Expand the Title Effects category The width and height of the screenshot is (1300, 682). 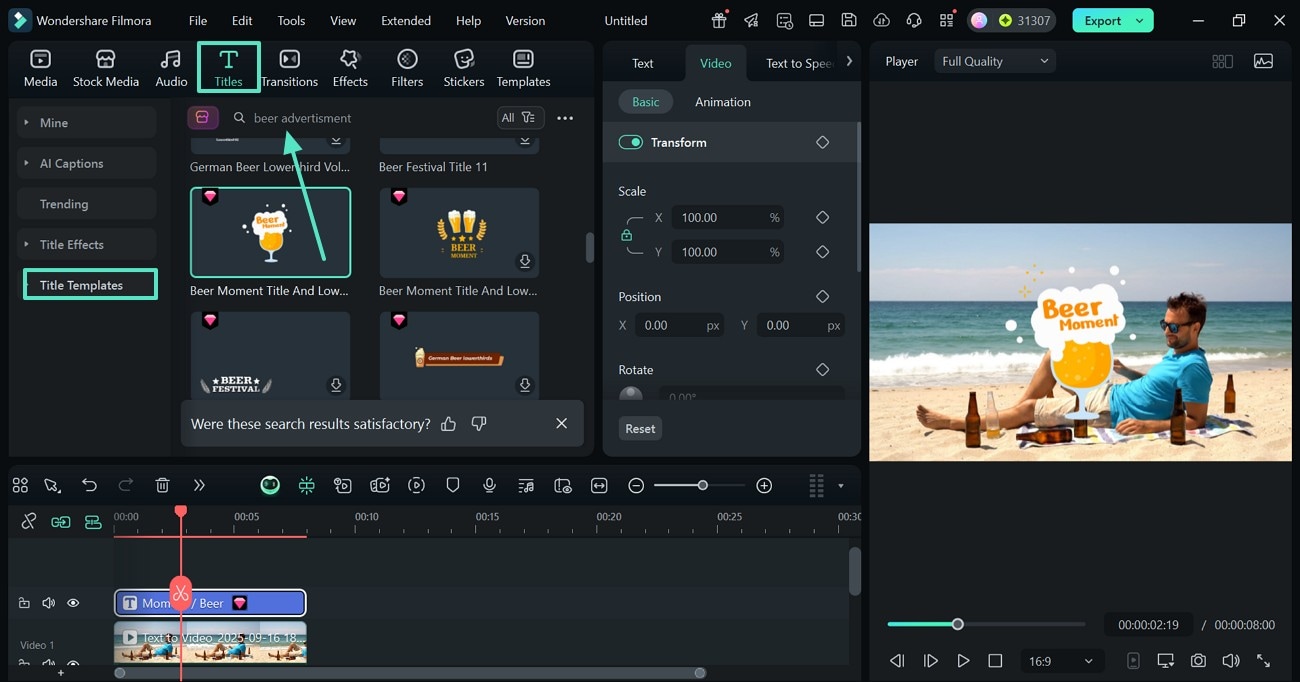click(x=87, y=244)
